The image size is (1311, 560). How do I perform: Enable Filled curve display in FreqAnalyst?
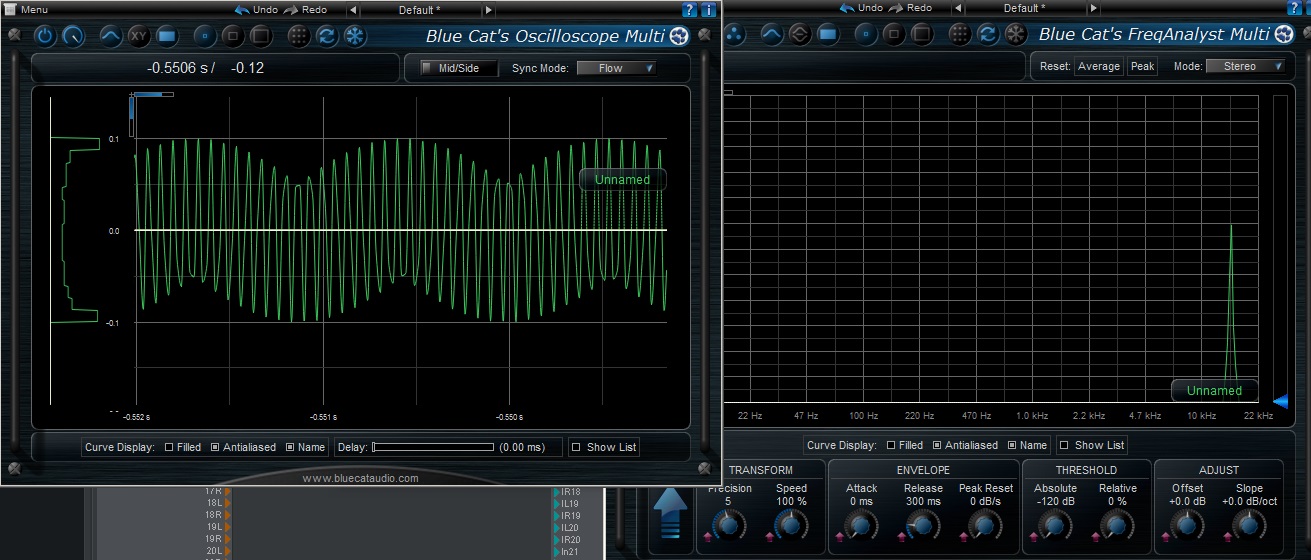[x=891, y=445]
